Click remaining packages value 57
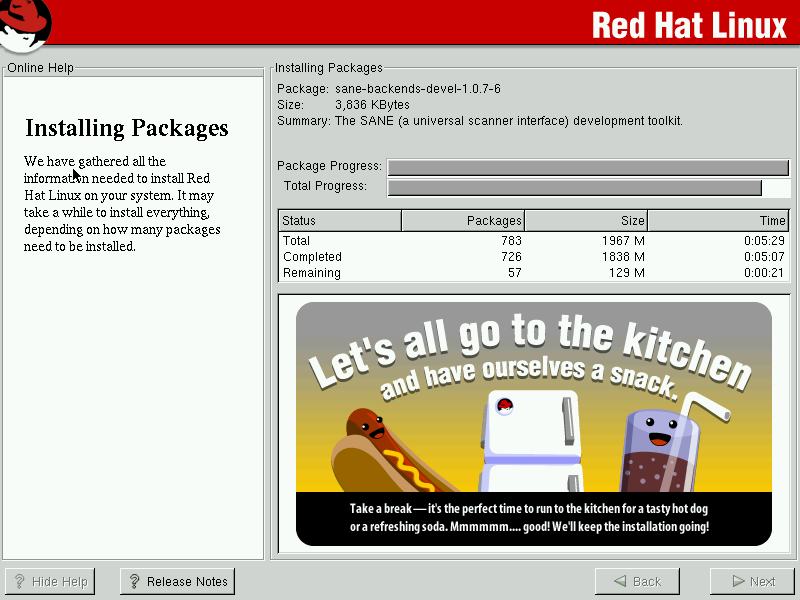This screenshot has width=800, height=600. [515, 273]
